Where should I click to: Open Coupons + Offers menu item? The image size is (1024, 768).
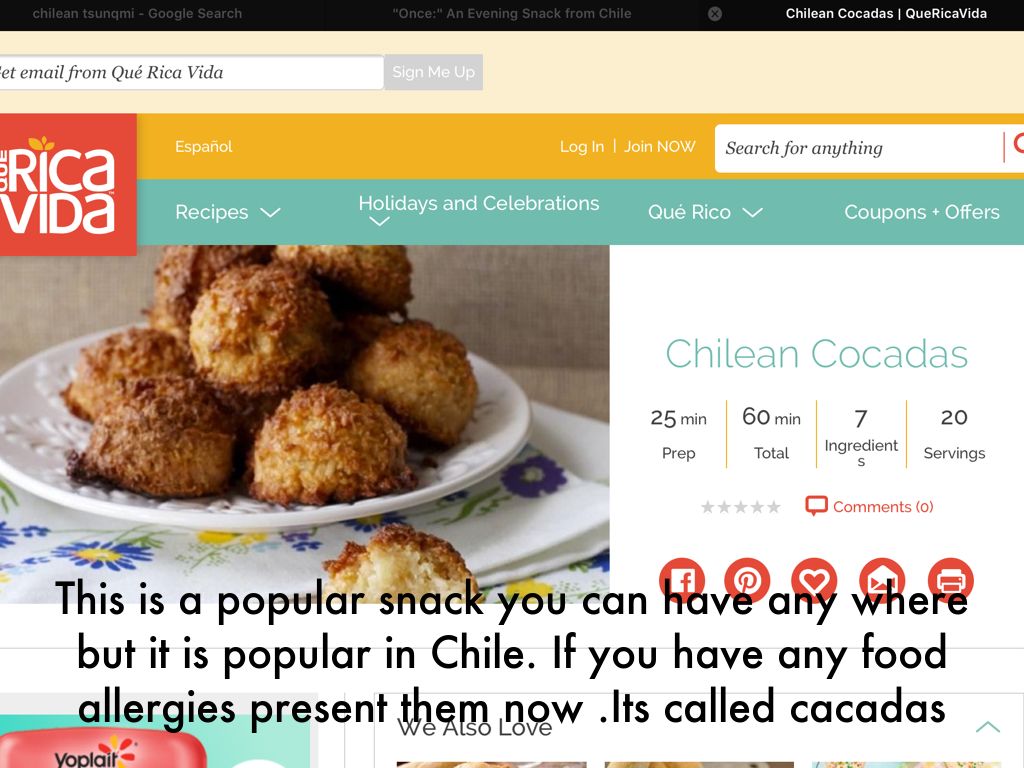point(921,212)
